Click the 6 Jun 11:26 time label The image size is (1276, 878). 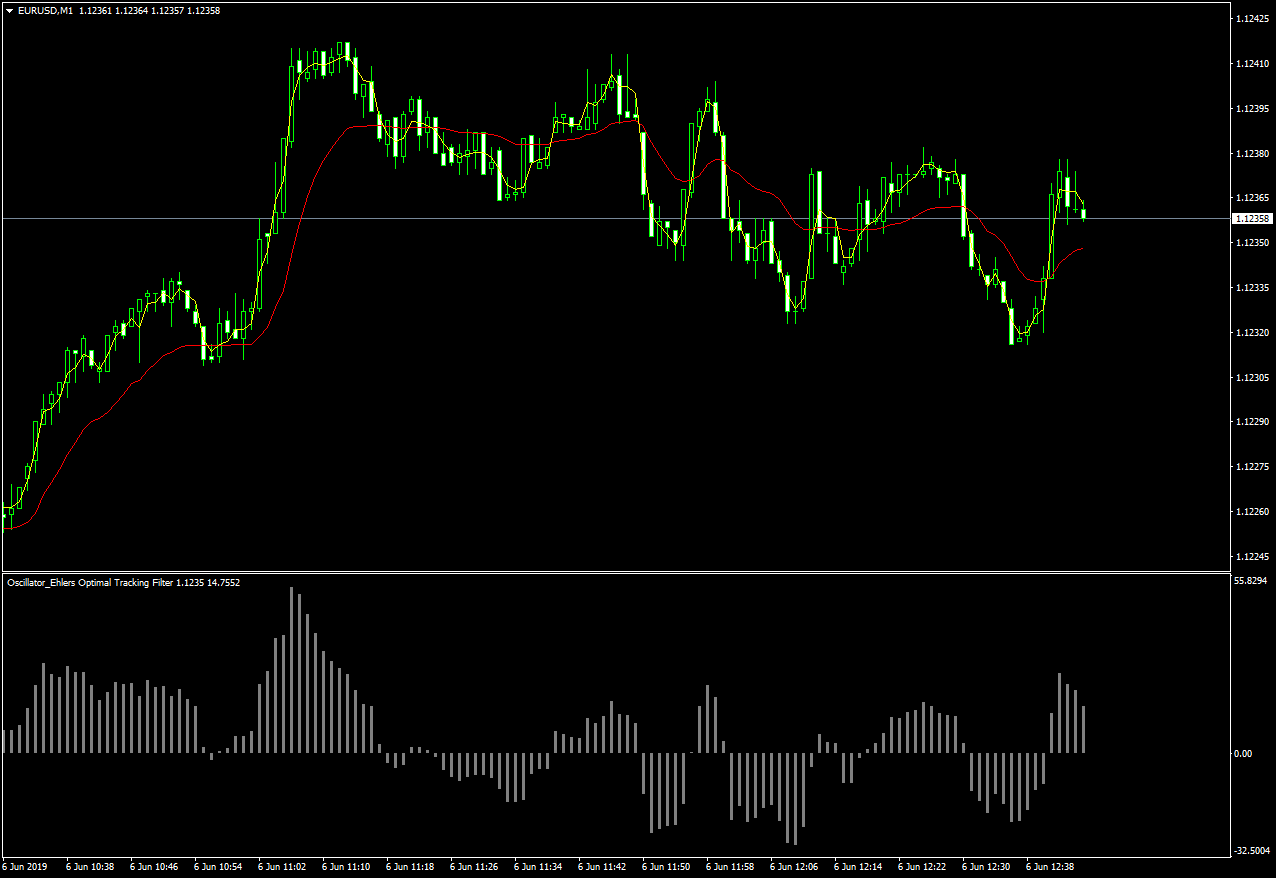coord(474,867)
